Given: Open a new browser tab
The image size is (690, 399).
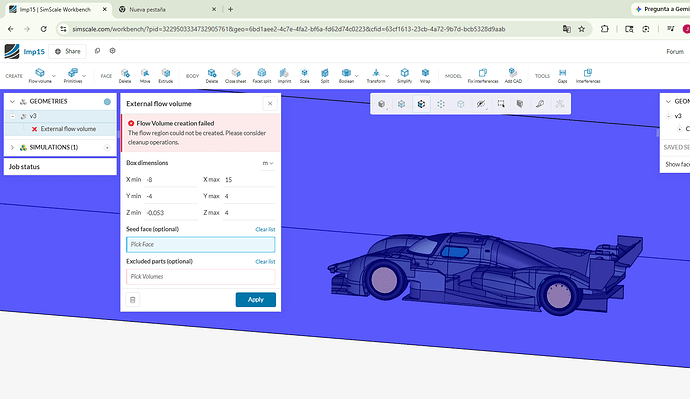Looking at the screenshot, I should [230, 9].
